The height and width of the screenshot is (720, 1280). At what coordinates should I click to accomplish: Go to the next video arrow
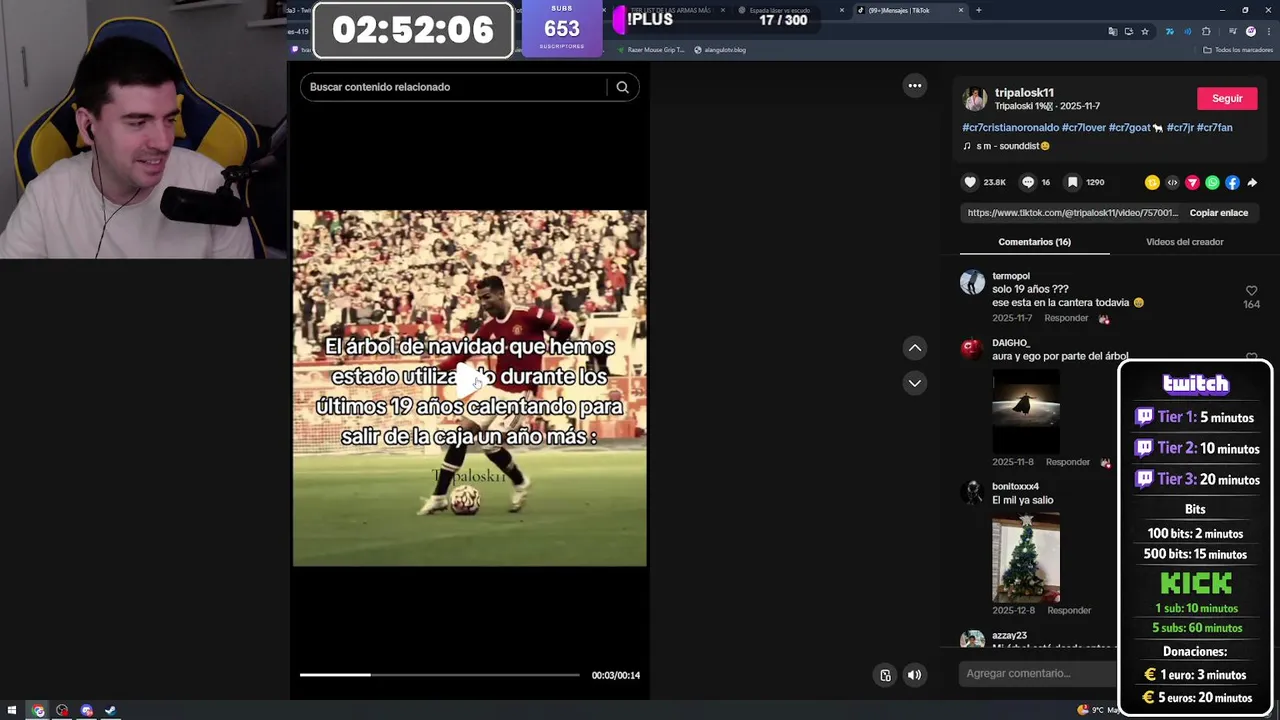point(914,383)
